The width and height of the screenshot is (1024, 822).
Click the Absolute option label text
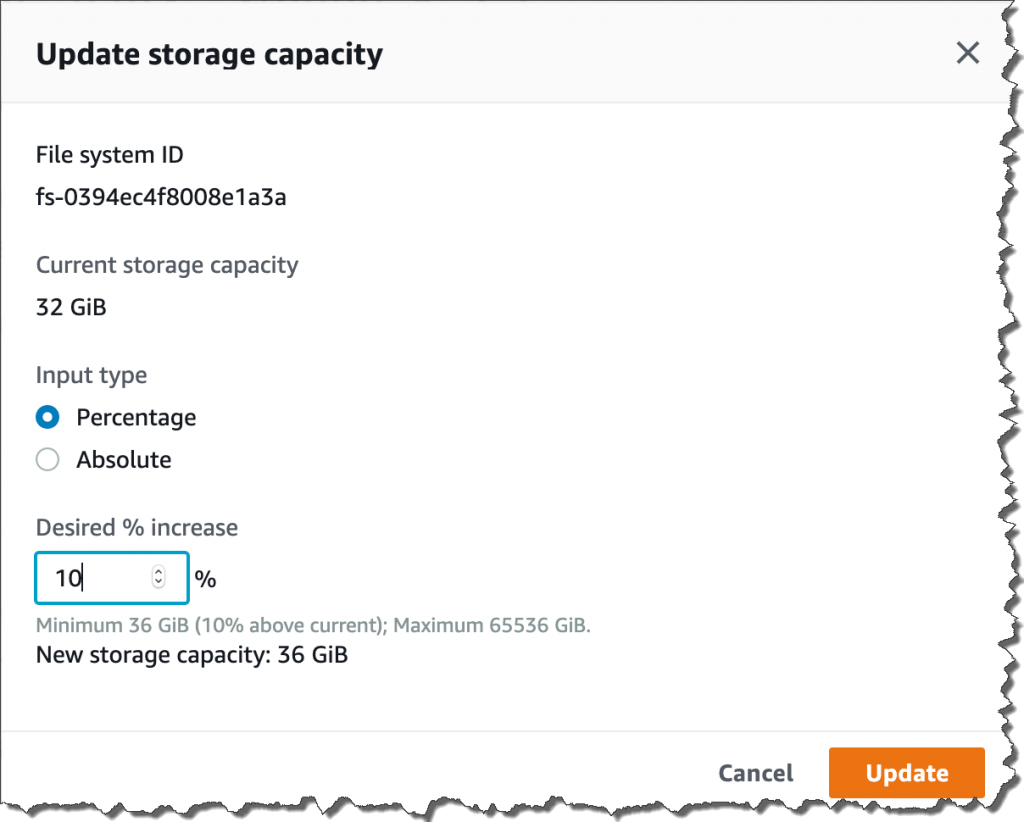click(124, 460)
